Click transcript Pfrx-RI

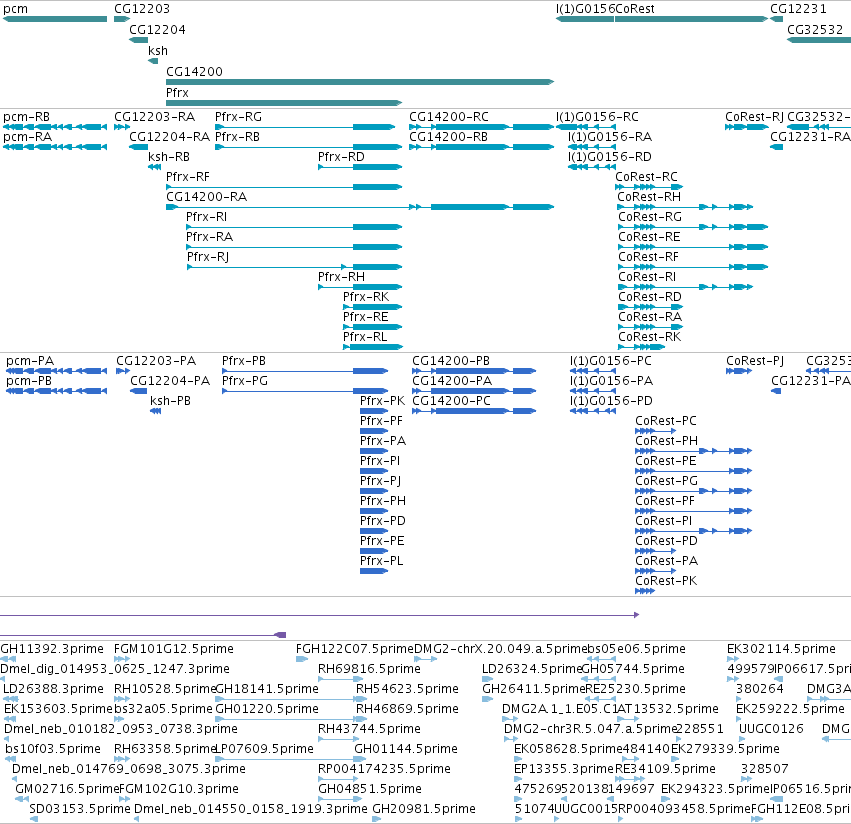coord(294,227)
